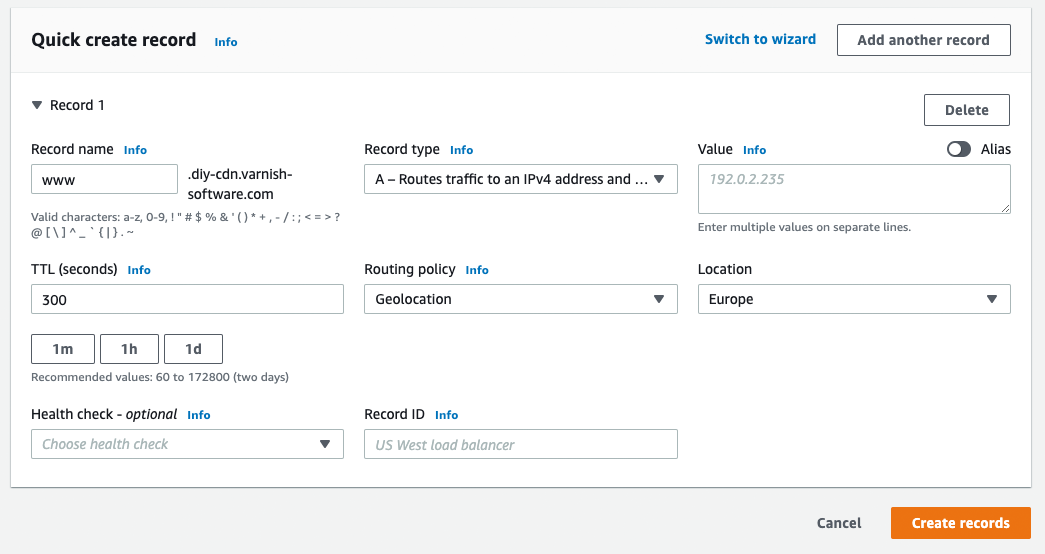Toggle the Alias switch
The image size is (1045, 554).
[x=959, y=149]
